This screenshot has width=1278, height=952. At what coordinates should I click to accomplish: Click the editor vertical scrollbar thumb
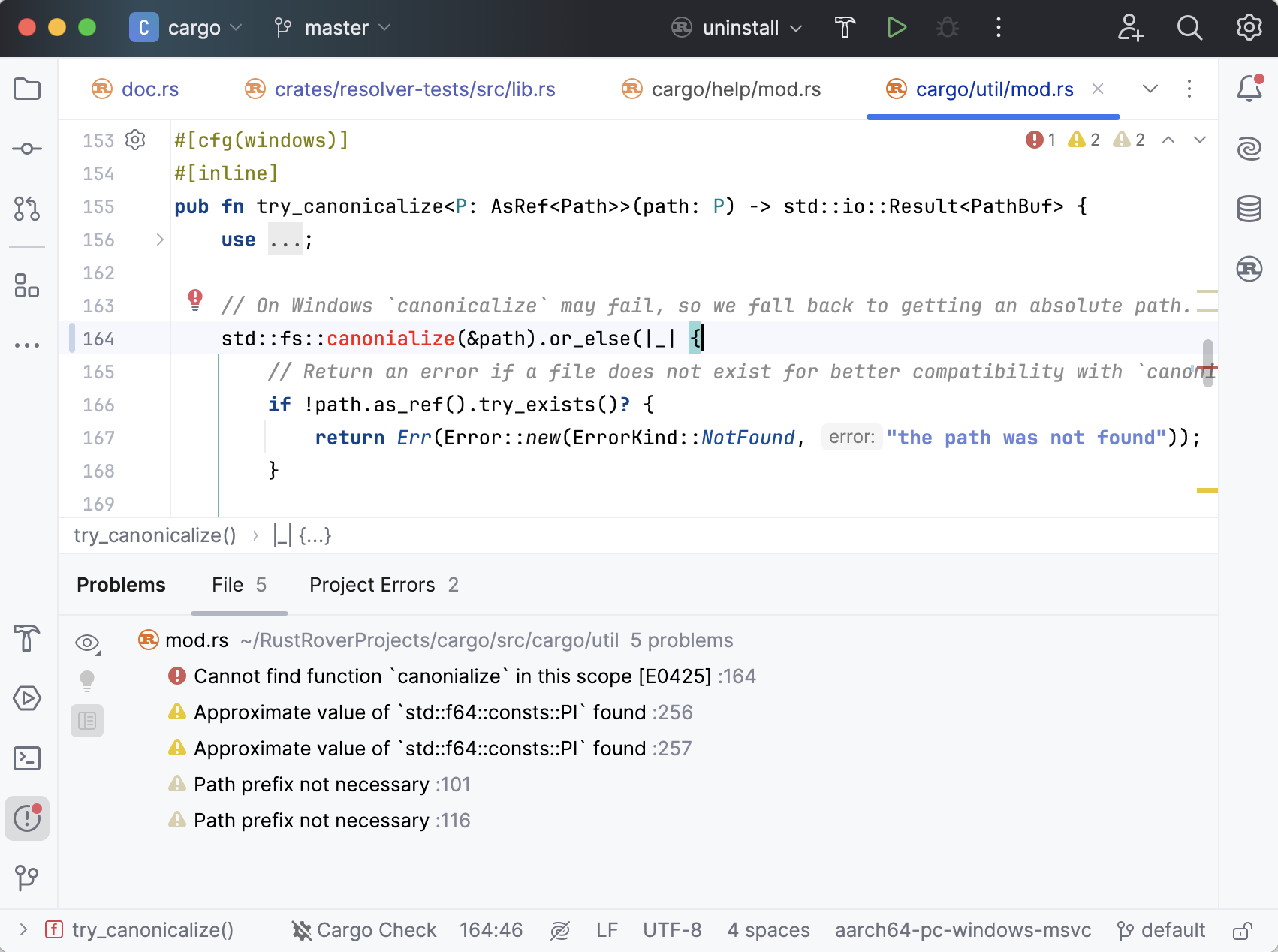tap(1207, 363)
